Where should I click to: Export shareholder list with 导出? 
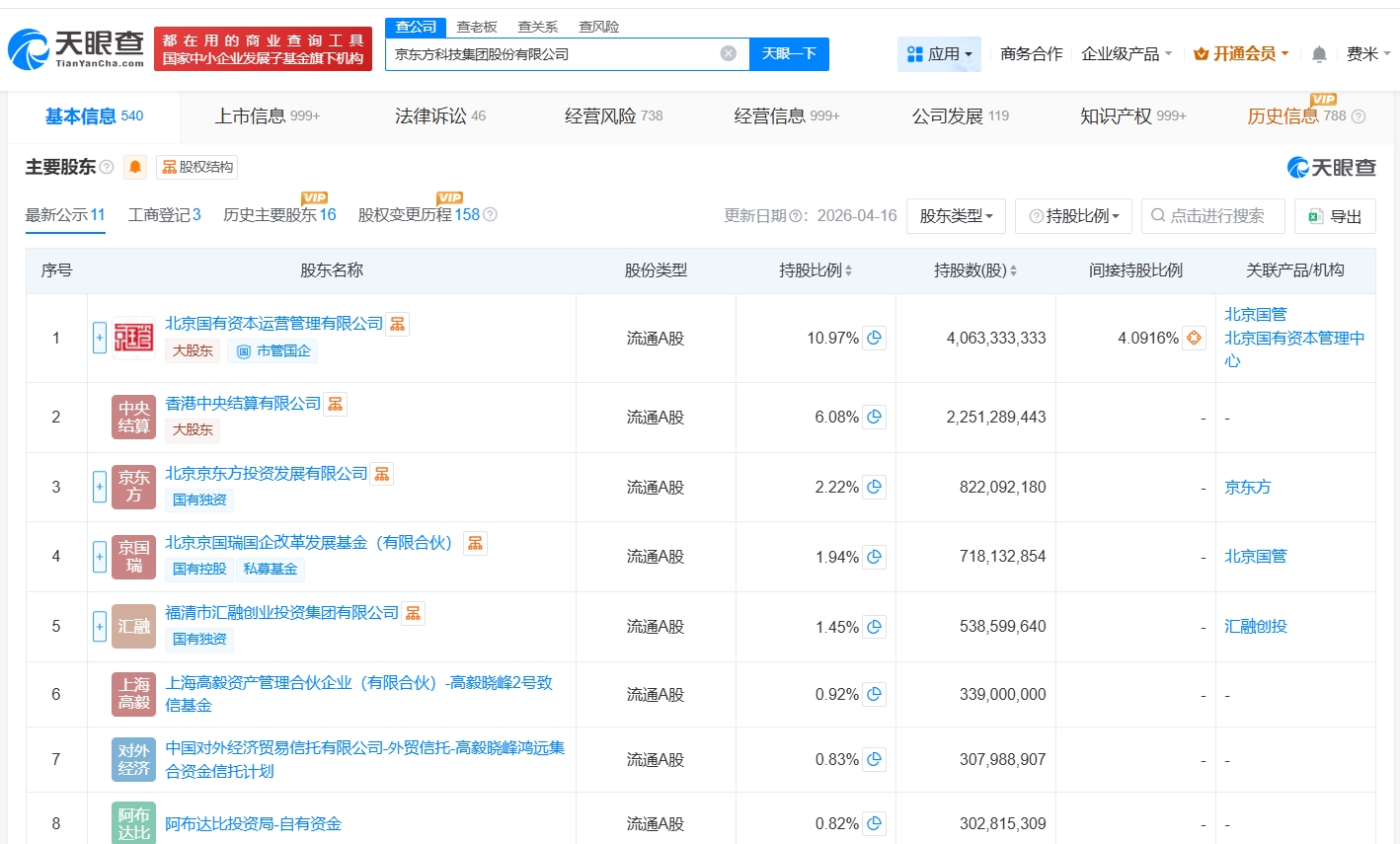1335,215
